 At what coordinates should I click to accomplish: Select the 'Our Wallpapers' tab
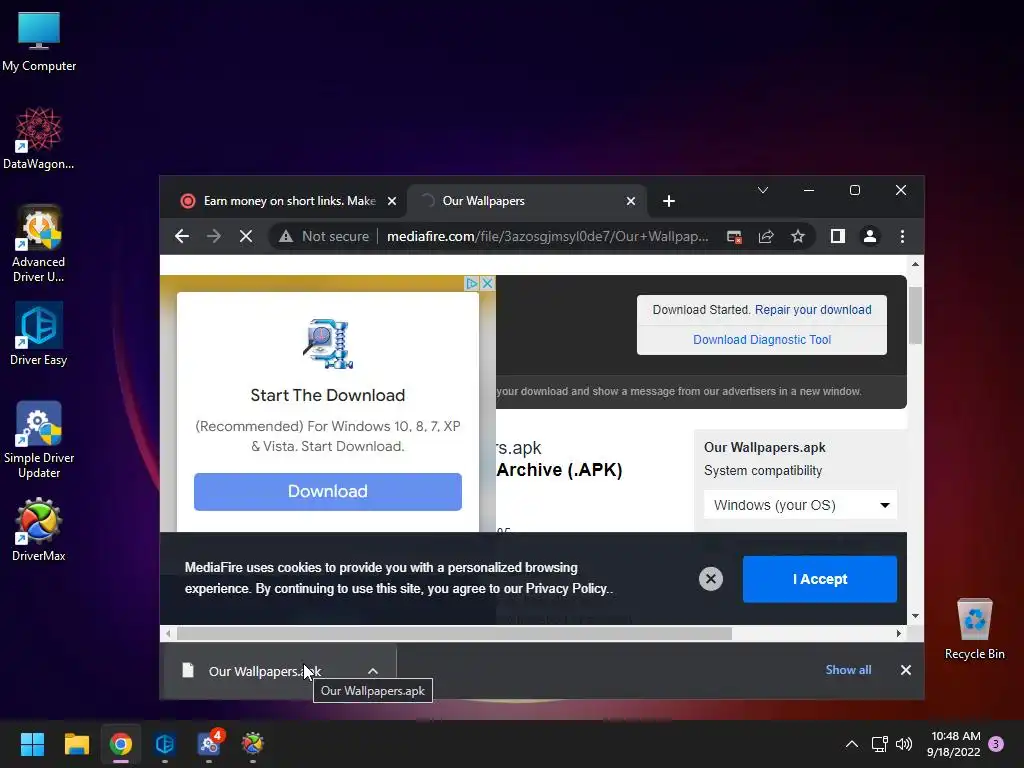click(526, 201)
